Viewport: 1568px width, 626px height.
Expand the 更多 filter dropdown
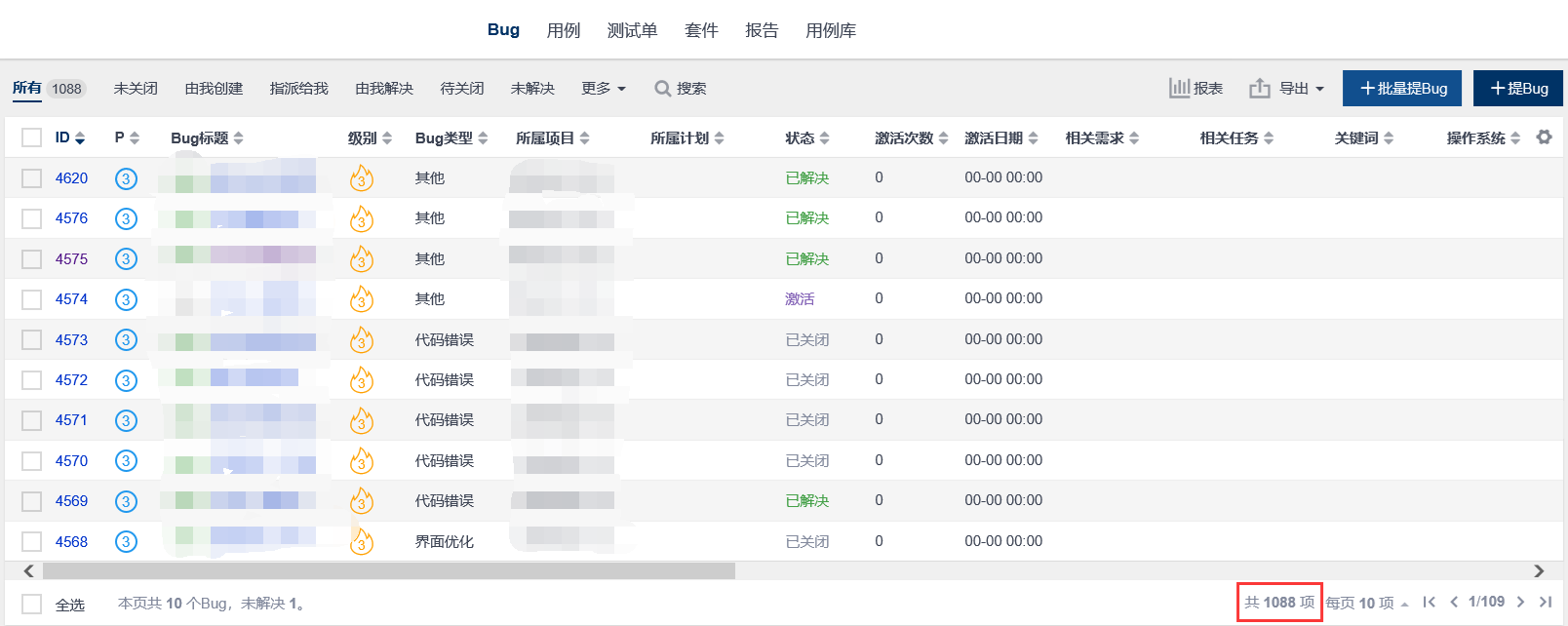coord(604,89)
